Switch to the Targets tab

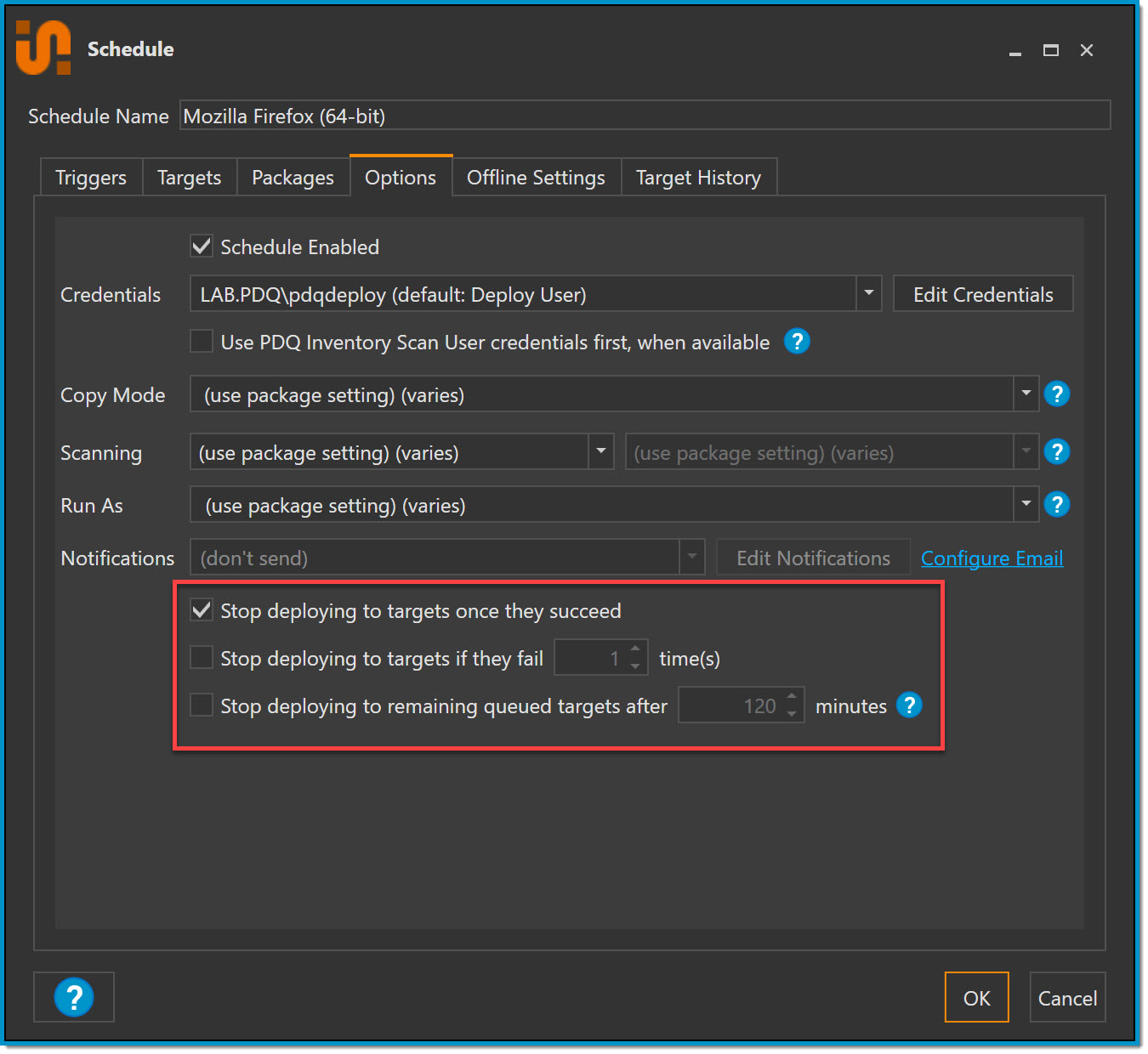[x=189, y=178]
